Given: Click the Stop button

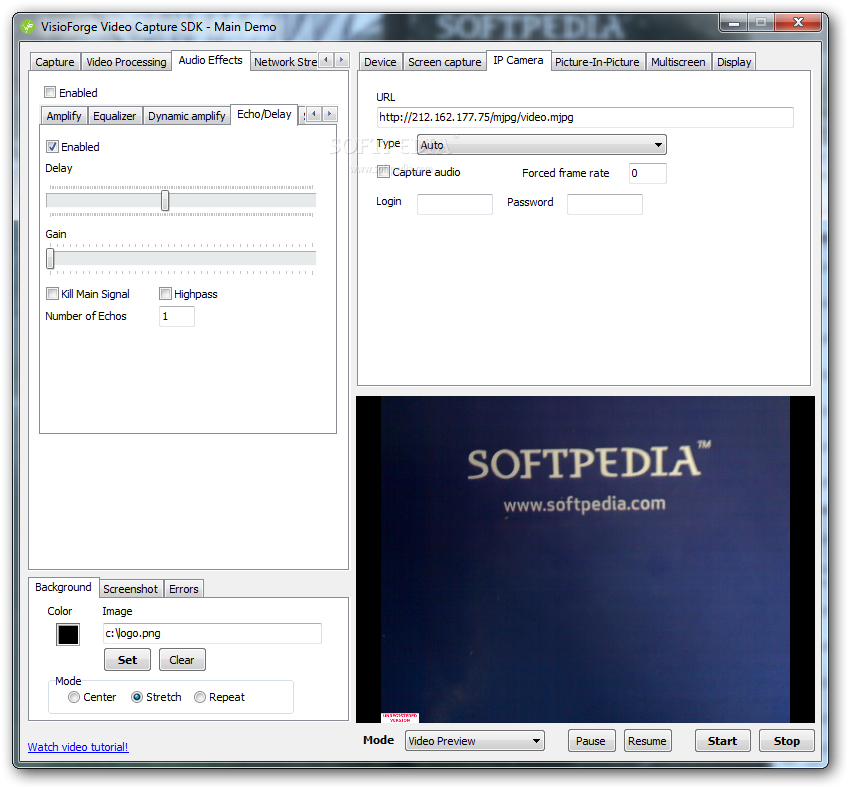Looking at the screenshot, I should tap(787, 741).
